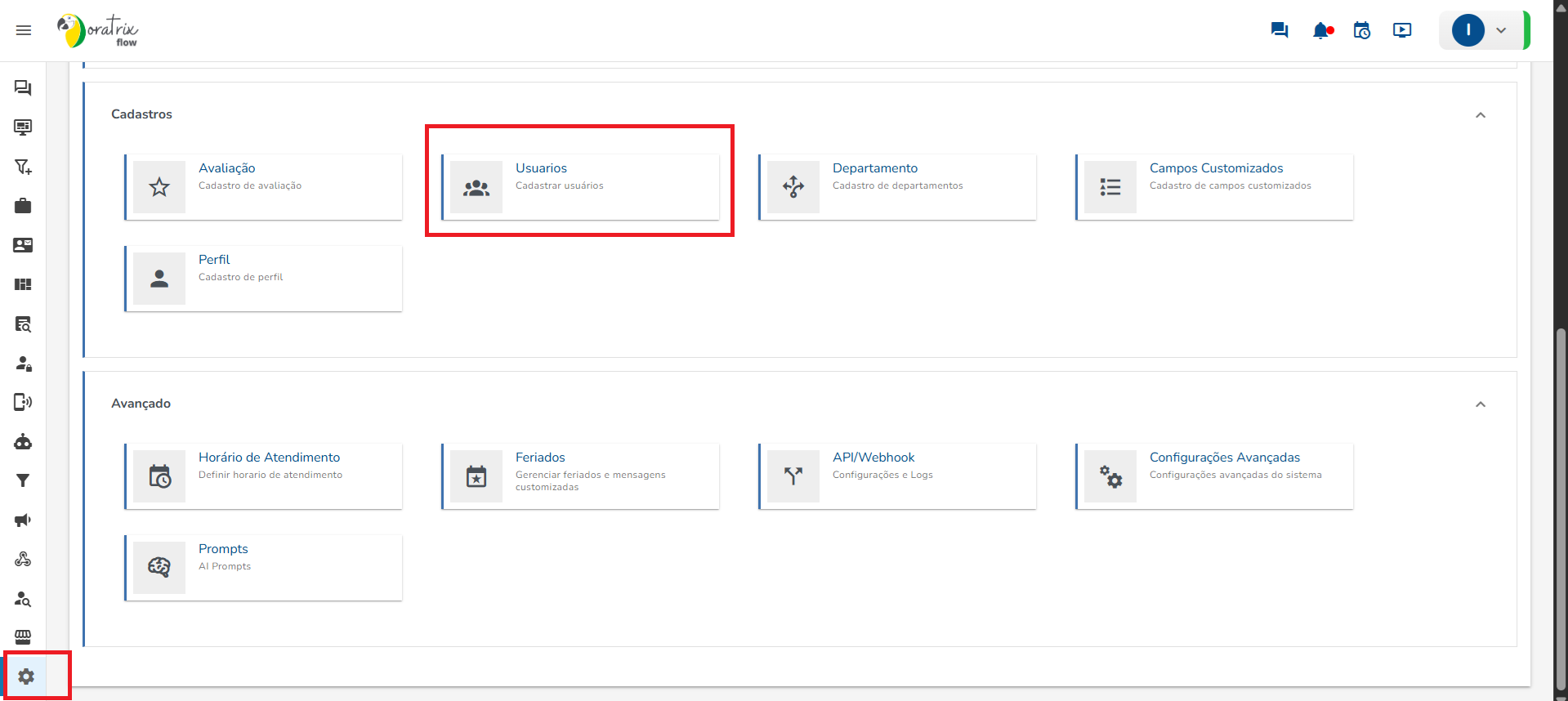Click the settings gear in the sidebar
The image size is (1568, 701).
pos(26,676)
